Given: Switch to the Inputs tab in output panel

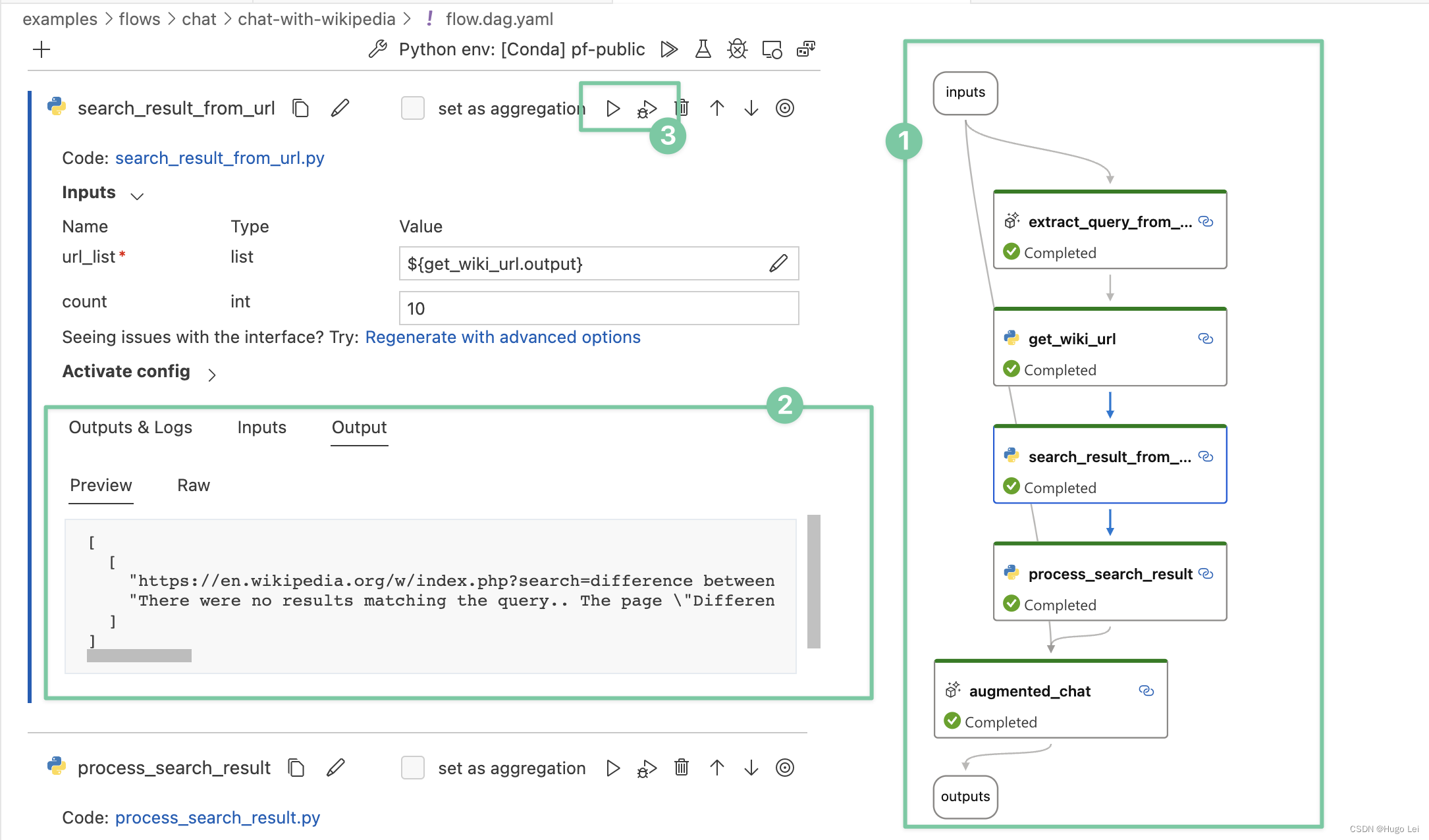Looking at the screenshot, I should (261, 427).
